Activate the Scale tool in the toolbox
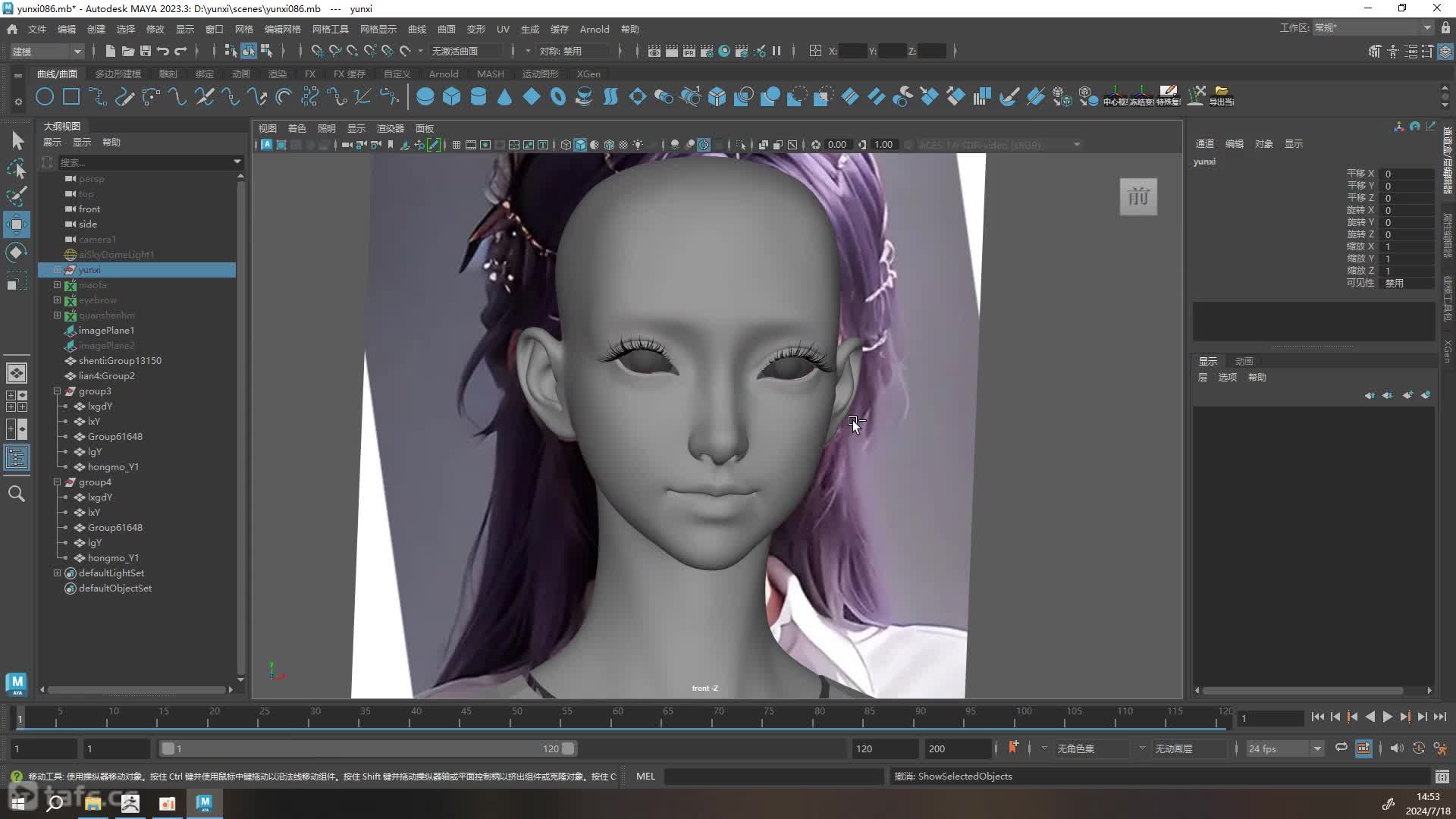 click(17, 281)
